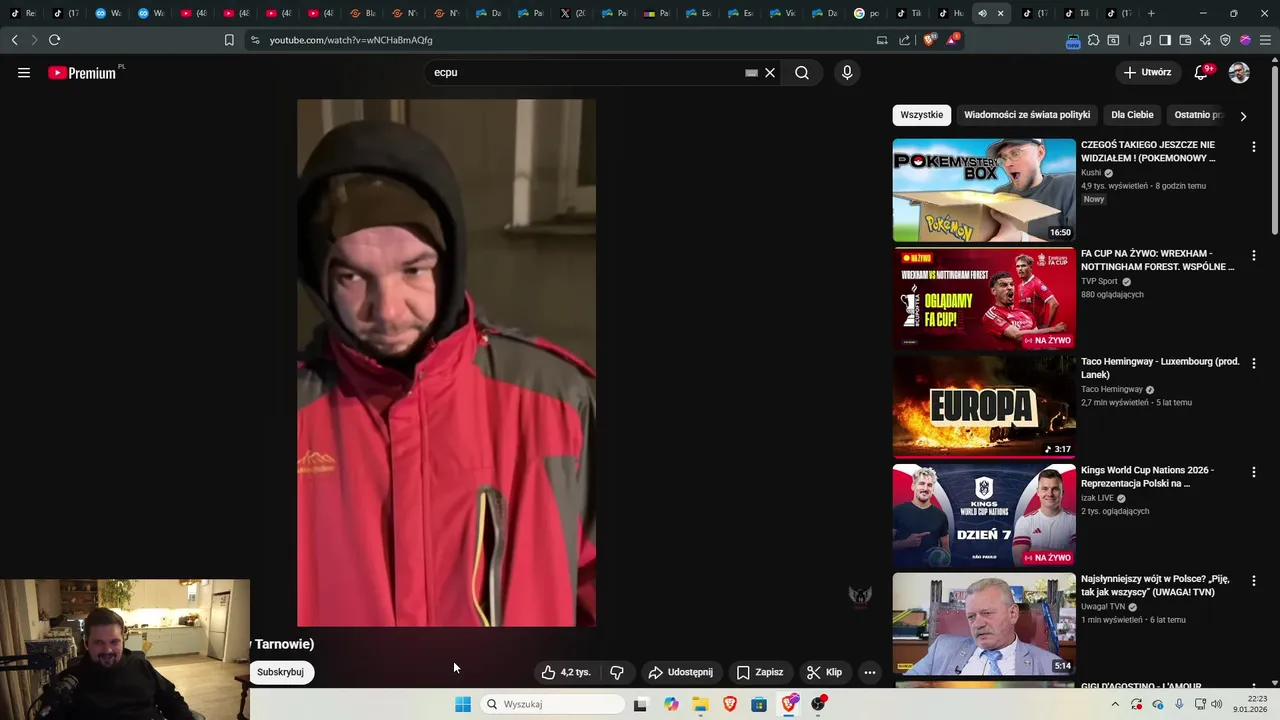This screenshot has height=720, width=1280.
Task: Open the volume control in tray
Action: click(x=1216, y=704)
